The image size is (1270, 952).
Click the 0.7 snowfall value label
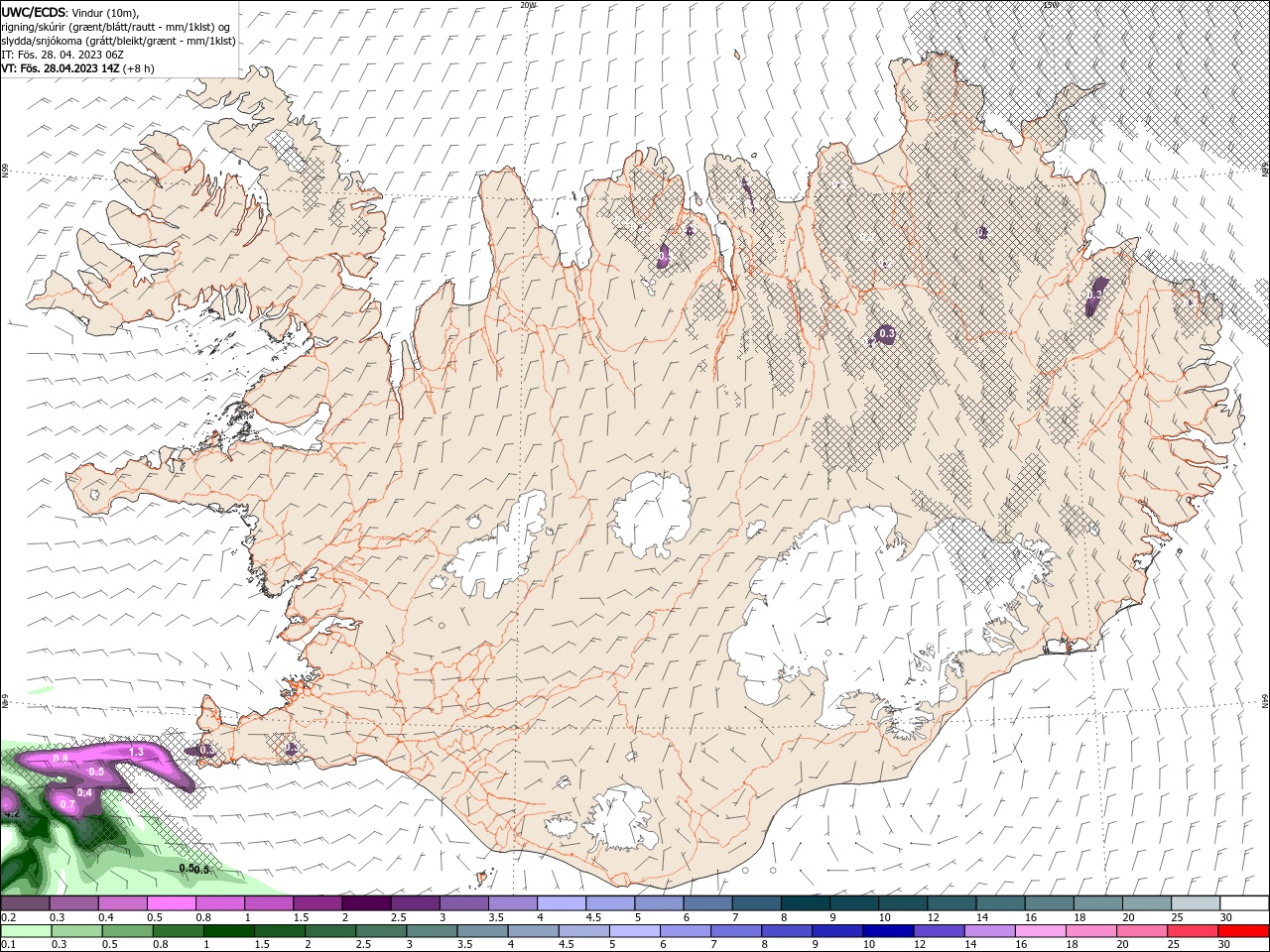(x=67, y=804)
